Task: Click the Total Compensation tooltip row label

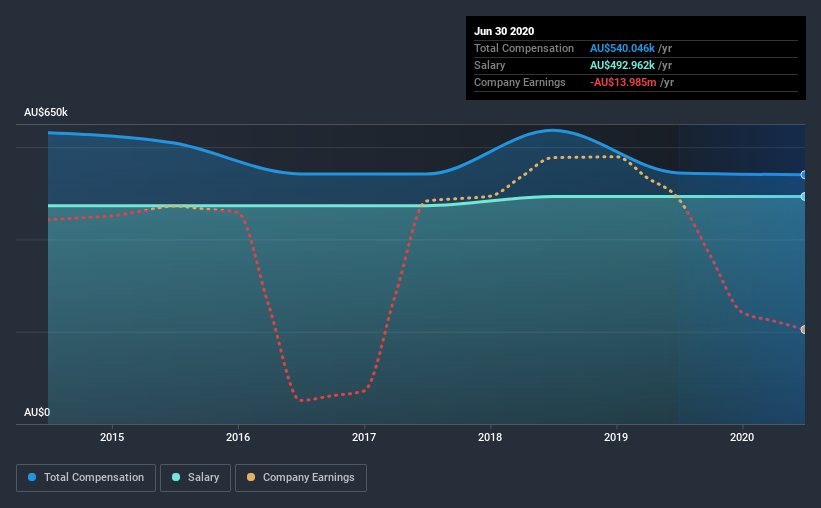Action: [x=524, y=48]
